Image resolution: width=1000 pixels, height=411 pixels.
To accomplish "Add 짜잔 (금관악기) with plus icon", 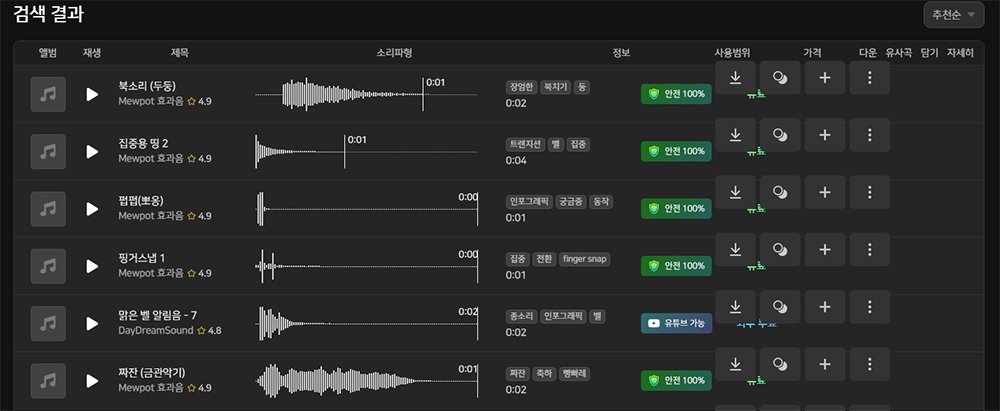I will pyautogui.click(x=825, y=364).
